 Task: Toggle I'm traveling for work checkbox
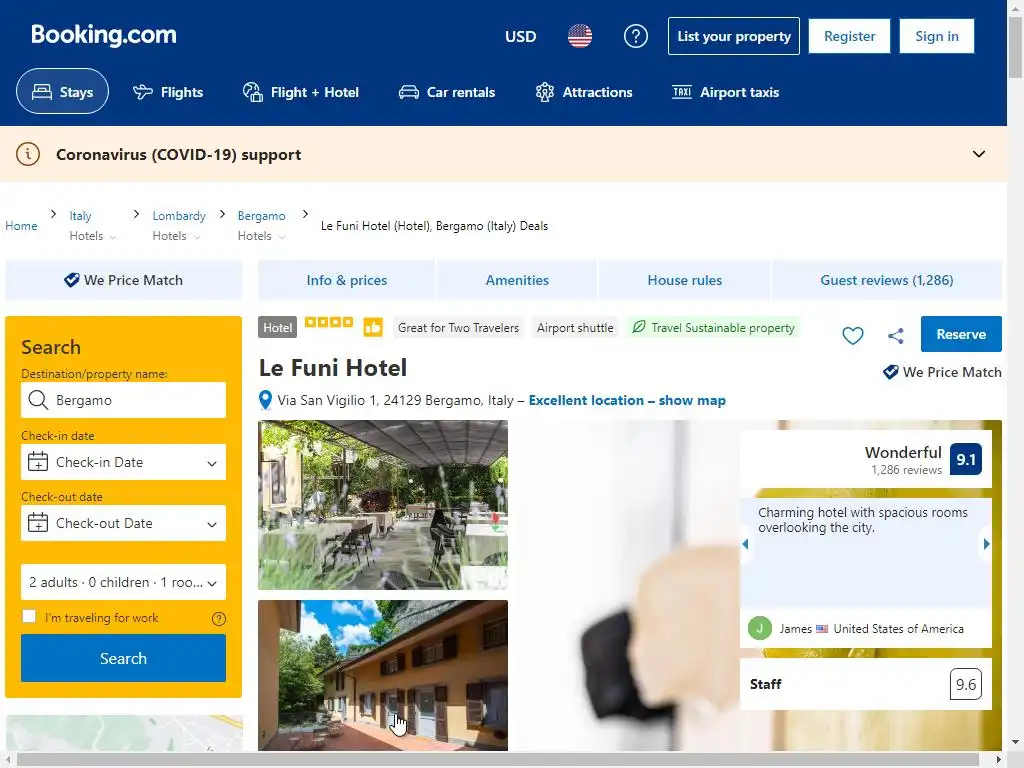[29, 616]
